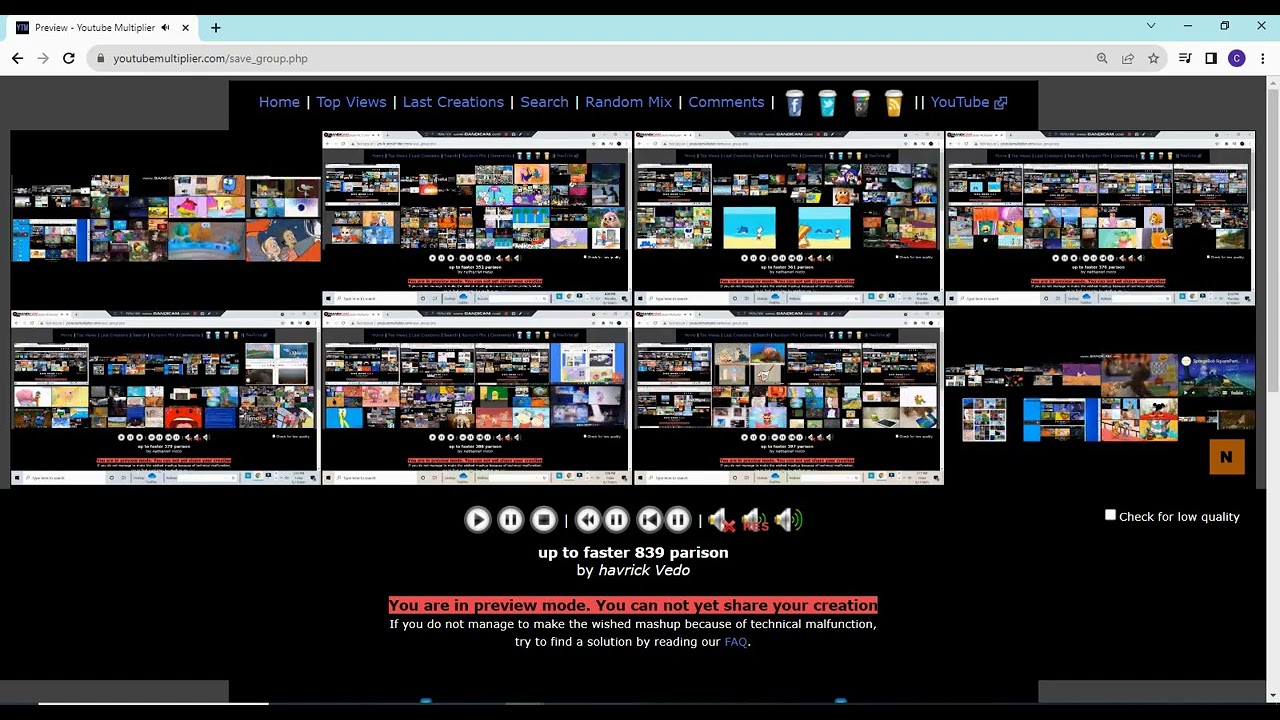This screenshot has width=1280, height=720.
Task: Click the skip-to-start button
Action: [x=650, y=519]
